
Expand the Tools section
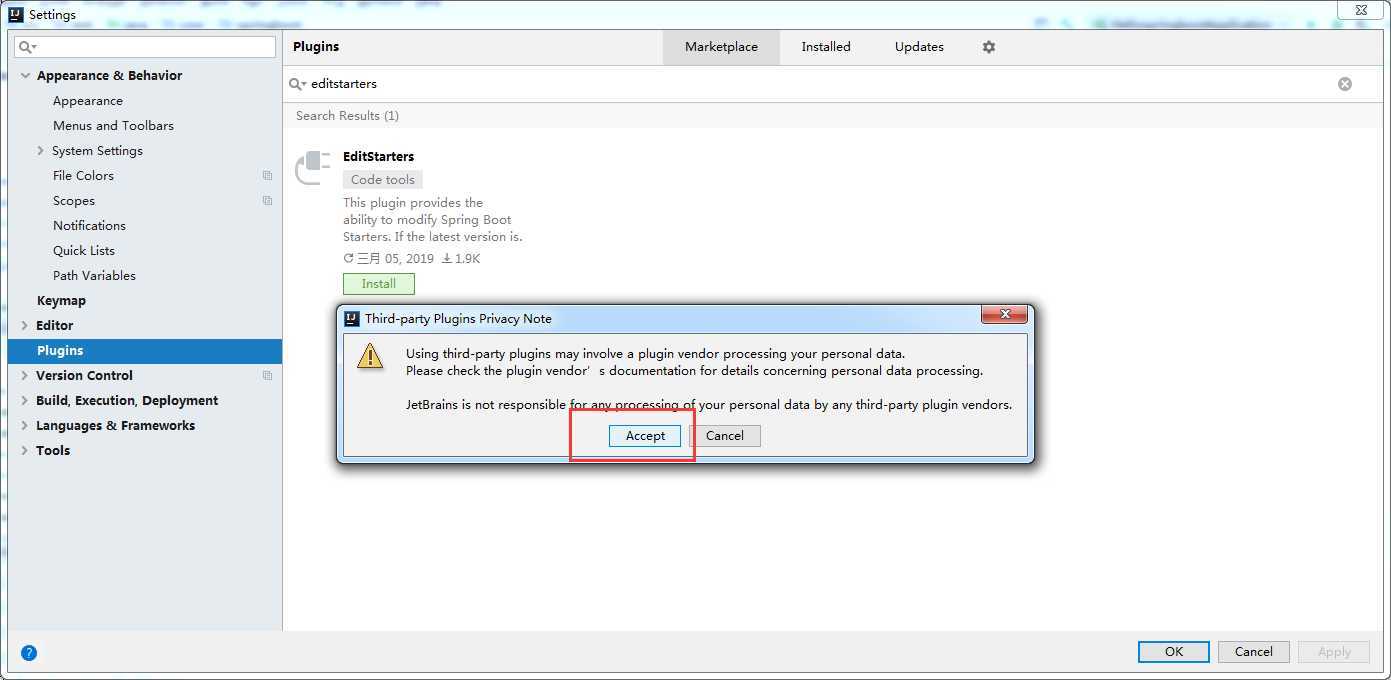click(25, 451)
